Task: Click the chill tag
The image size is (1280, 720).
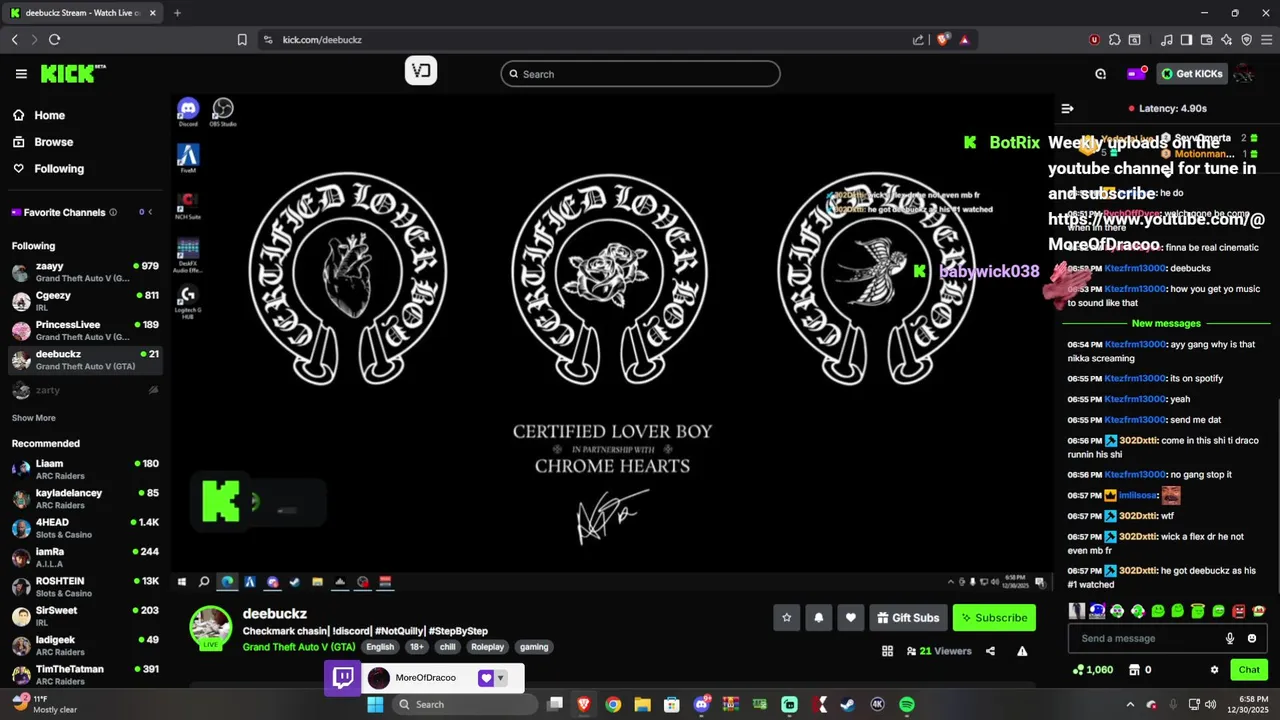Action: click(x=447, y=647)
